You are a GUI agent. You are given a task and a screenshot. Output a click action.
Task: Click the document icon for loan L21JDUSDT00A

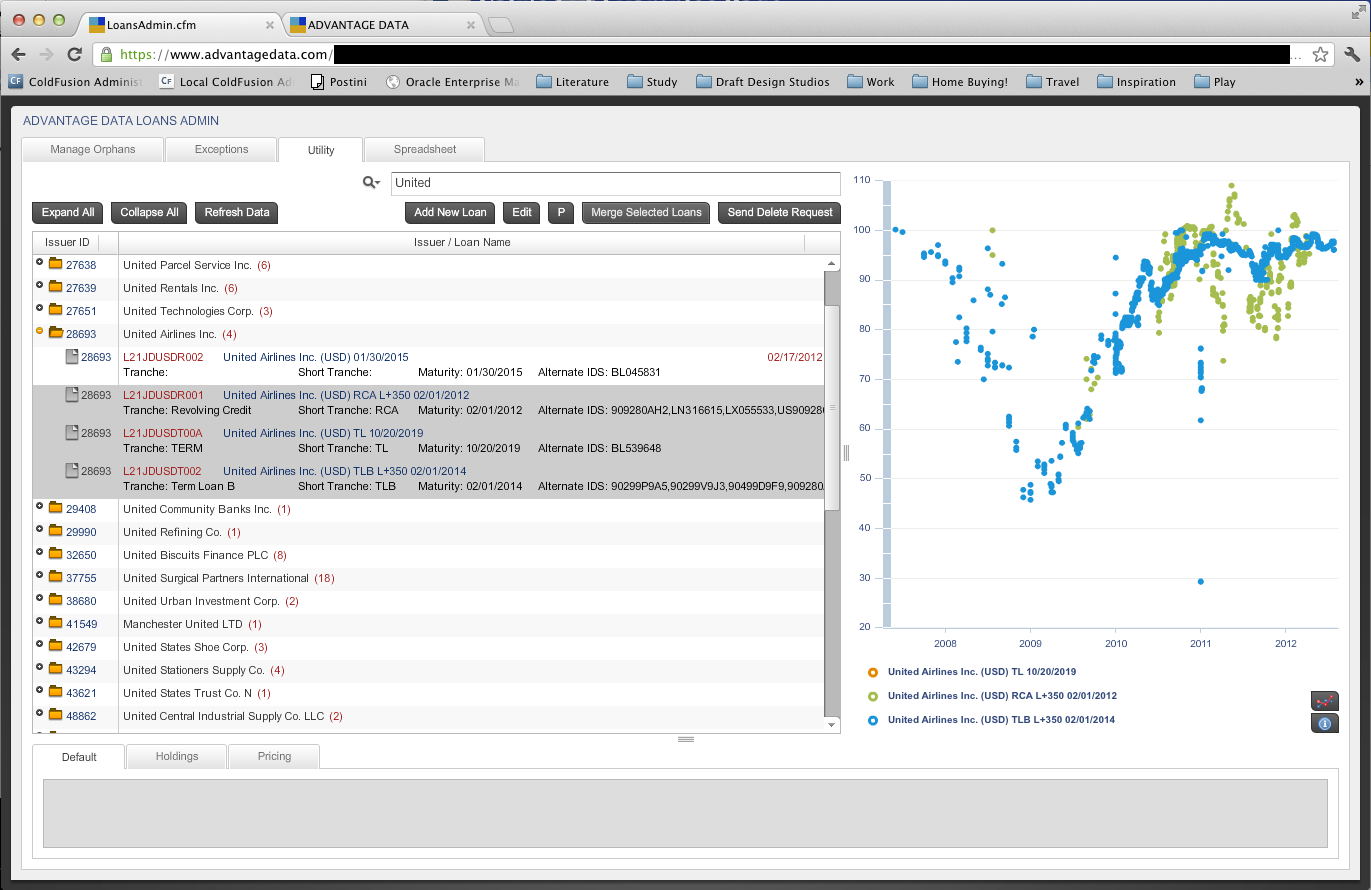tap(71, 433)
